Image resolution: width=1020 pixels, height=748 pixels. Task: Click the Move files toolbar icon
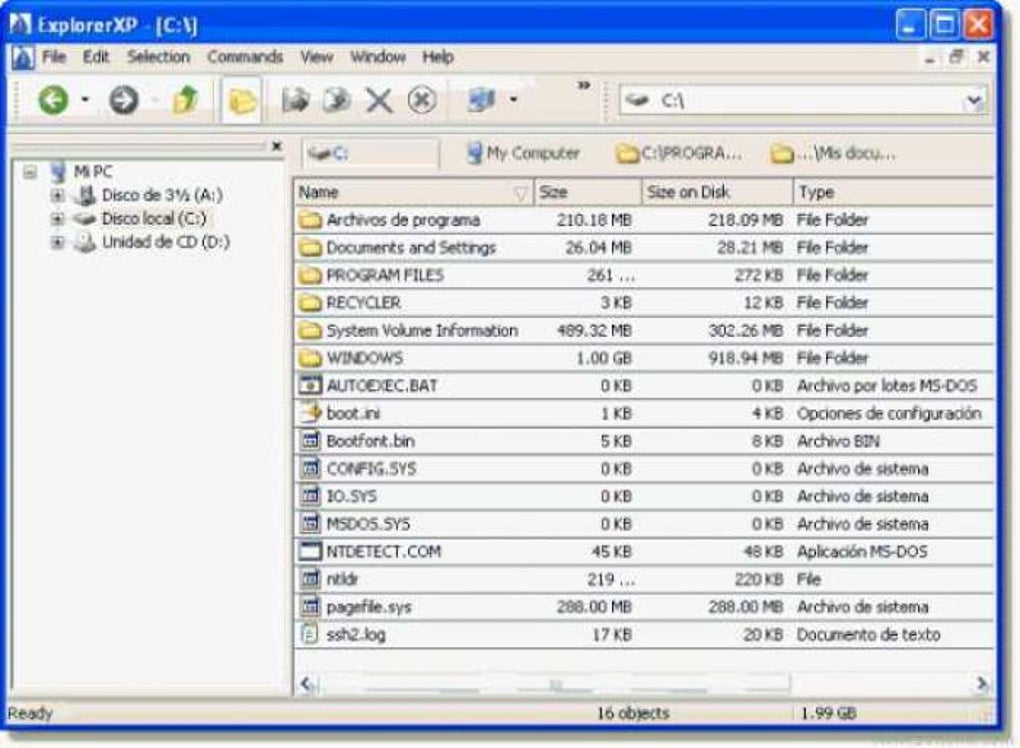(336, 100)
